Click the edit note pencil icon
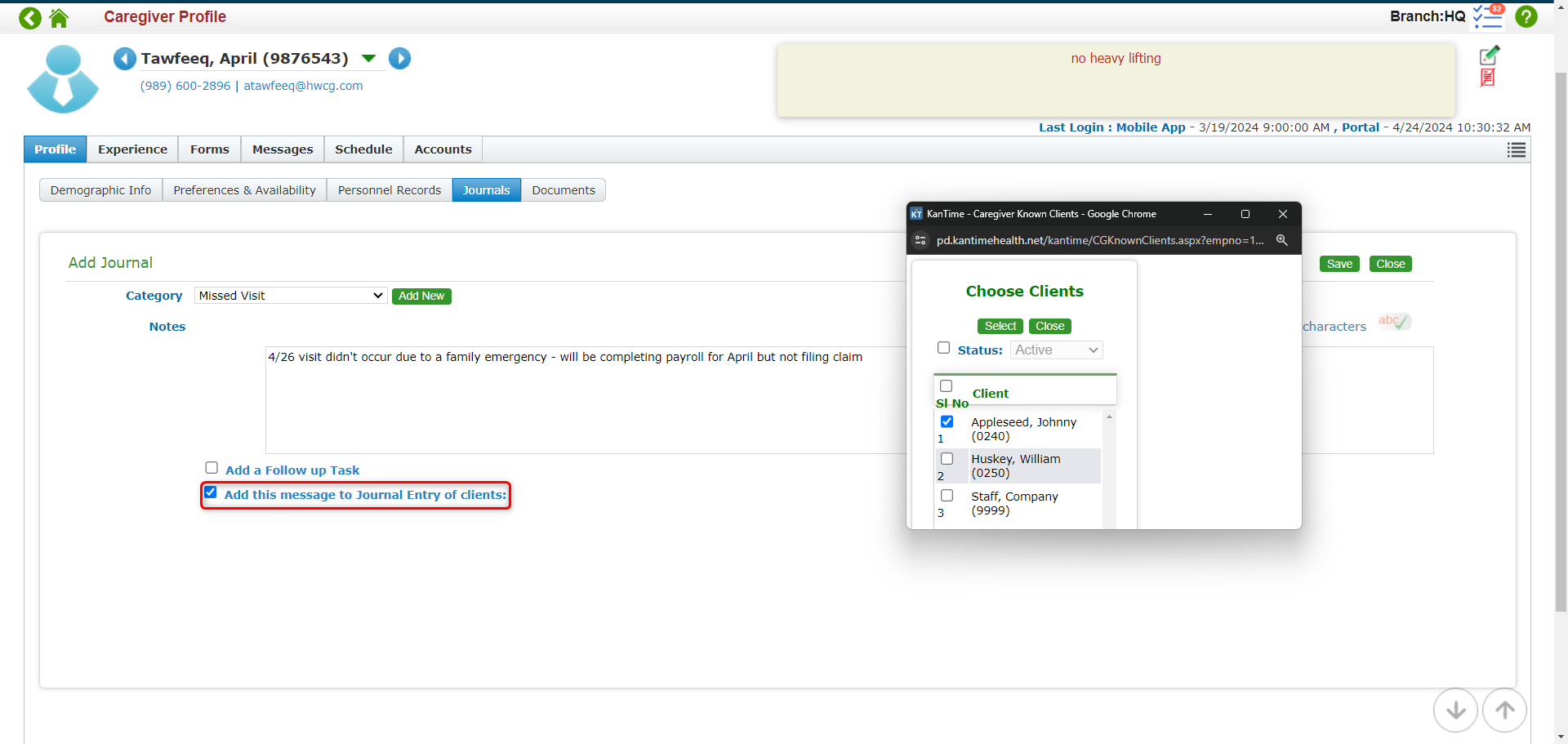 pos(1489,56)
